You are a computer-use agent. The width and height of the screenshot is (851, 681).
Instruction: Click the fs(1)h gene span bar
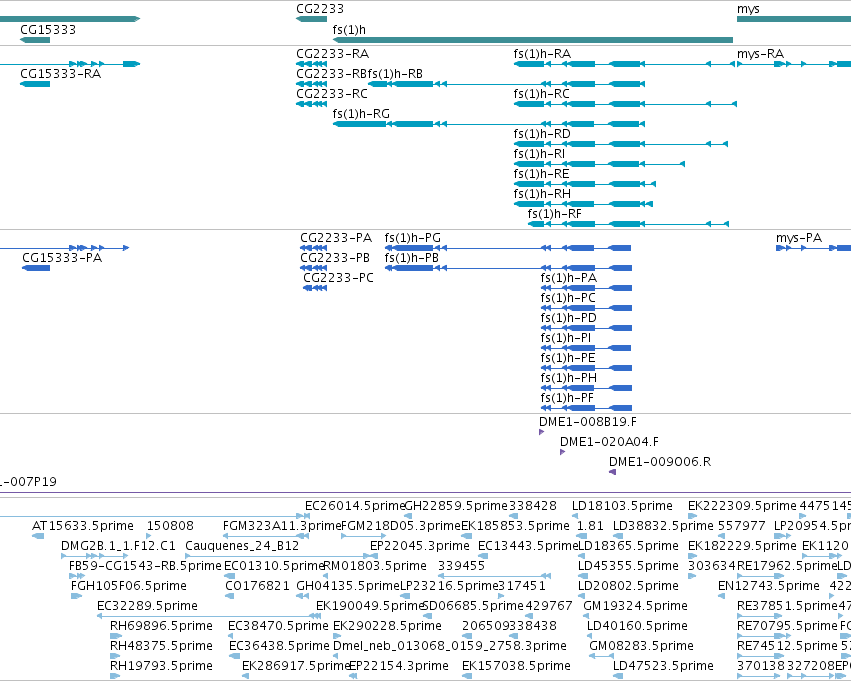coord(532,40)
